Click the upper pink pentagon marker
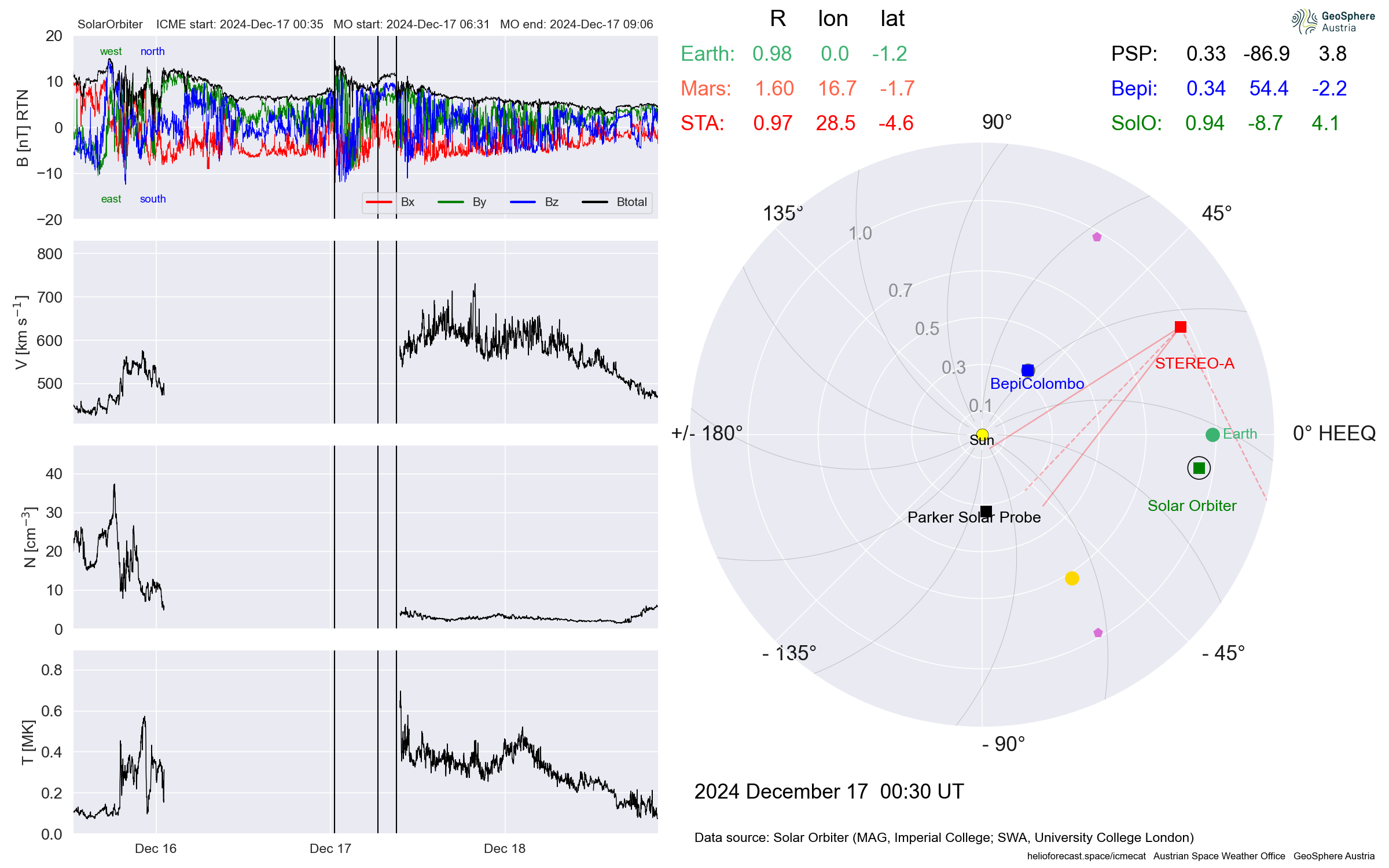The width and height of the screenshot is (1389, 868). point(1097,237)
